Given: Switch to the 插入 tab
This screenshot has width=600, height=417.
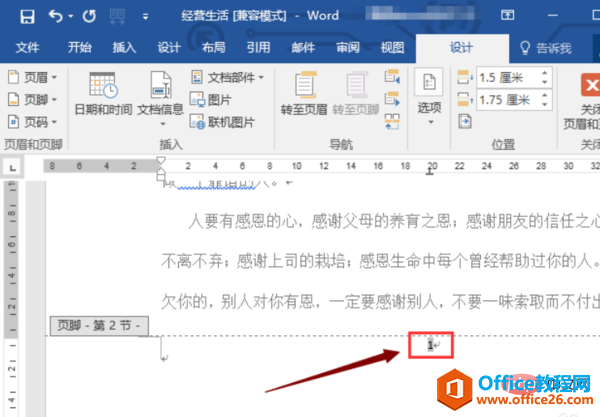Looking at the screenshot, I should [124, 48].
